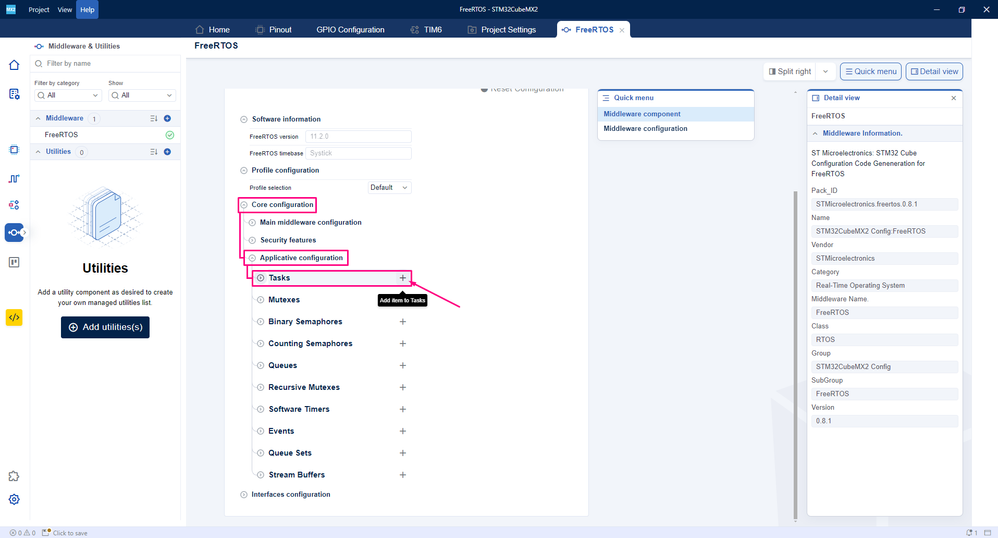Open the Home icon in left sidebar
This screenshot has width=998, height=538.
tap(14, 65)
